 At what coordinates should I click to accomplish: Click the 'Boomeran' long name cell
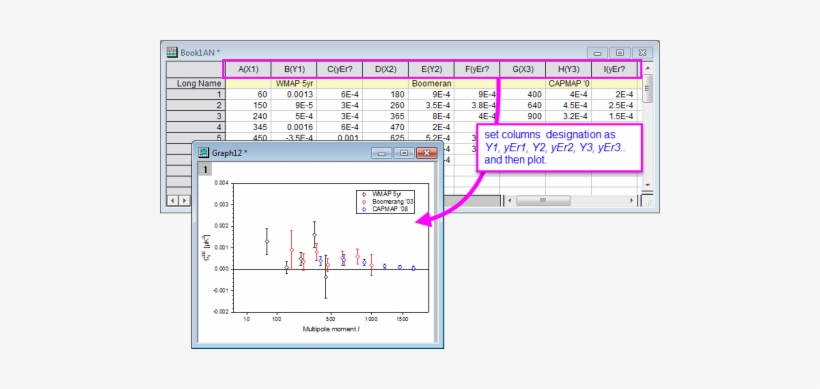point(431,83)
